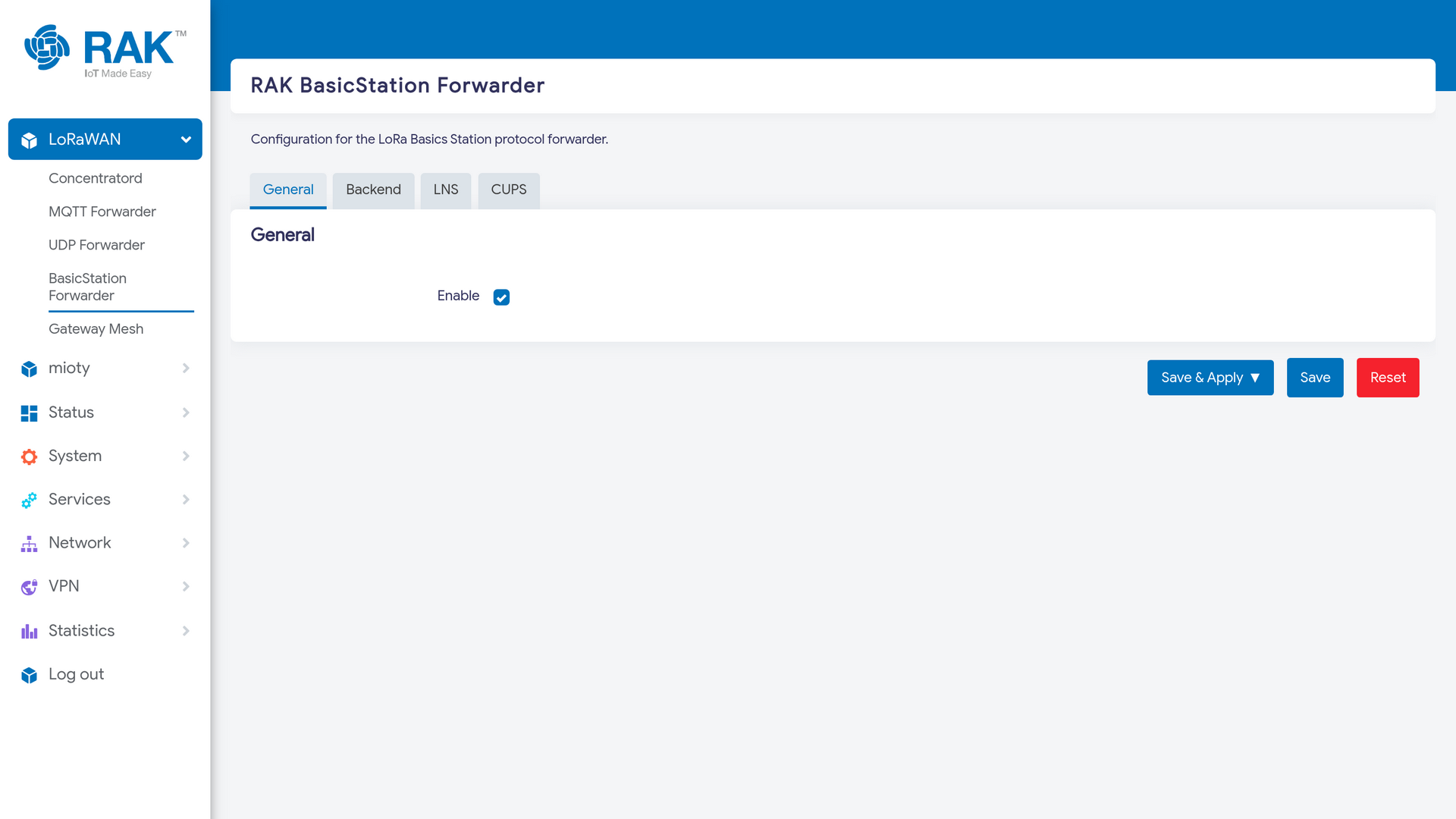The image size is (1456, 819).
Task: Open MQTT Forwarder page
Action: pos(102,212)
